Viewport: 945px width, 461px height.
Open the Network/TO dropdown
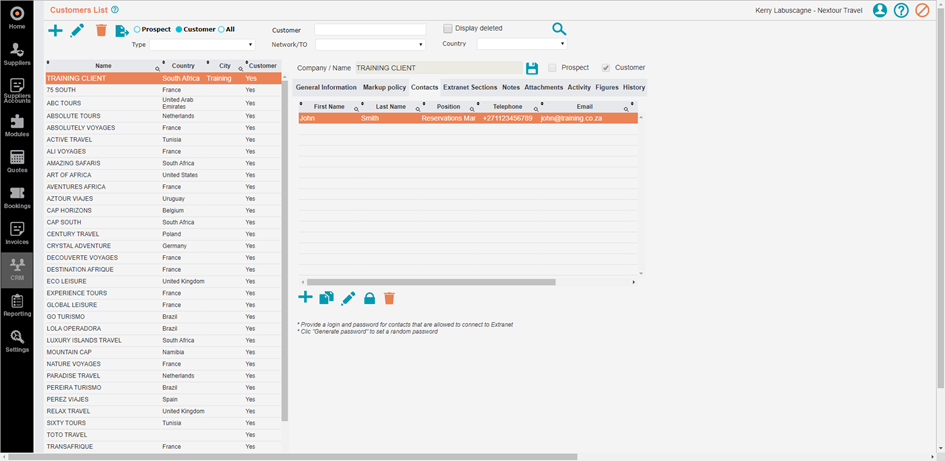tap(371, 45)
